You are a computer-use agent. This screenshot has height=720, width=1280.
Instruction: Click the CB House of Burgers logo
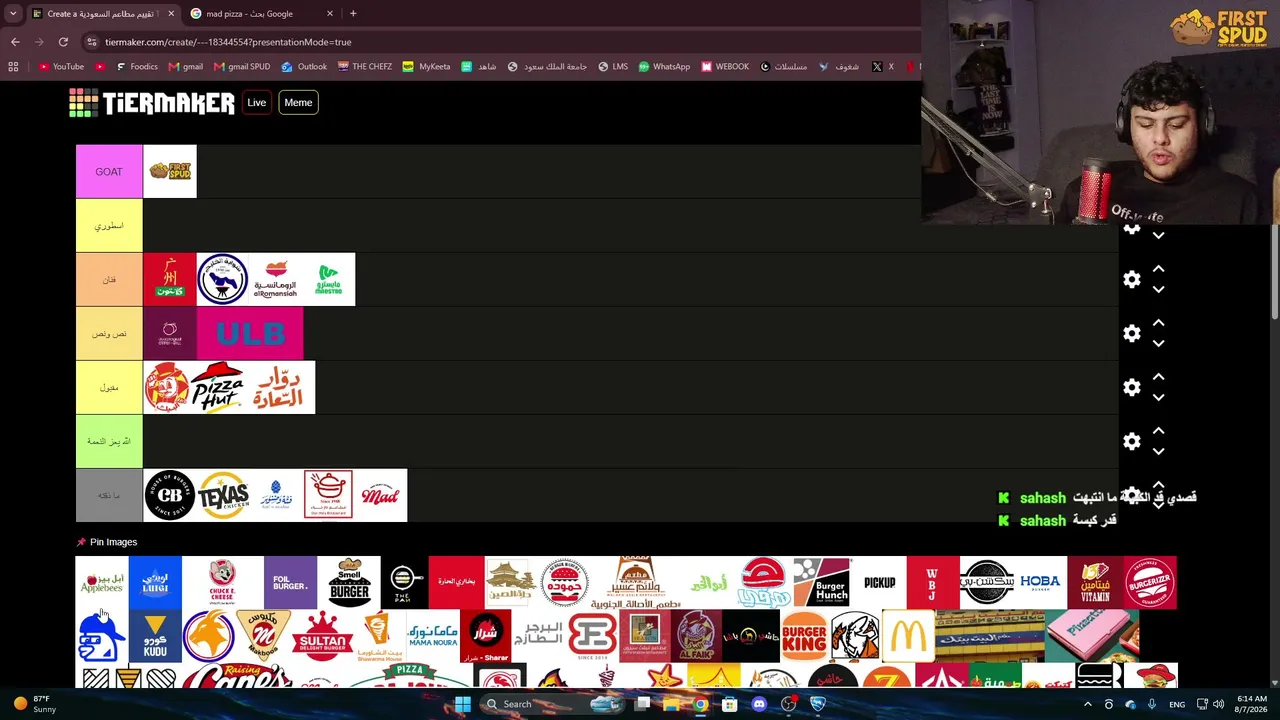point(170,495)
